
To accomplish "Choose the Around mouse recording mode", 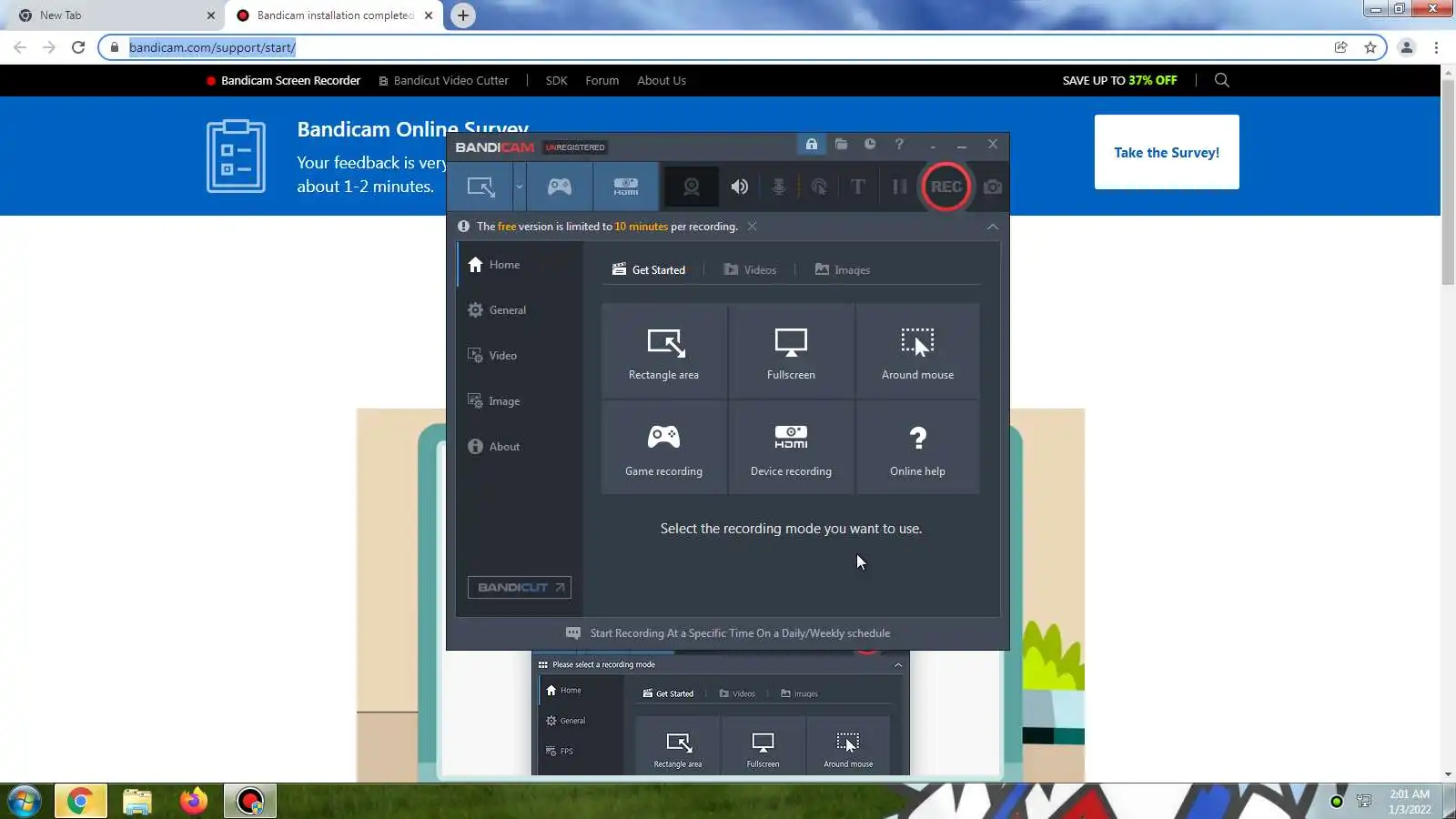I will tap(918, 351).
